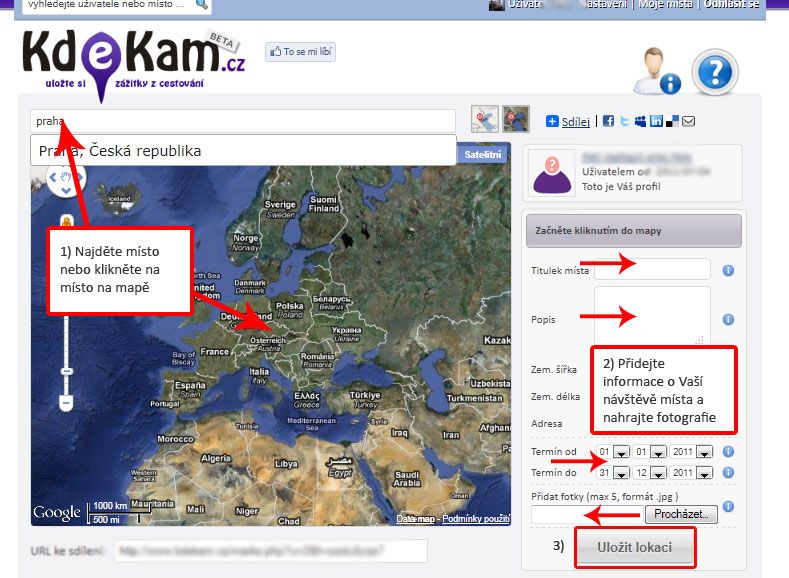Image resolution: width=789 pixels, height=578 pixels.
Task: Share on MySpace icon
Action: pos(640,121)
